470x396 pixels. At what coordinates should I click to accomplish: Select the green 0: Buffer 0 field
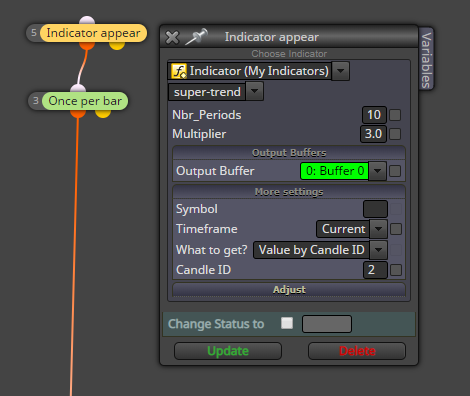tap(334, 171)
